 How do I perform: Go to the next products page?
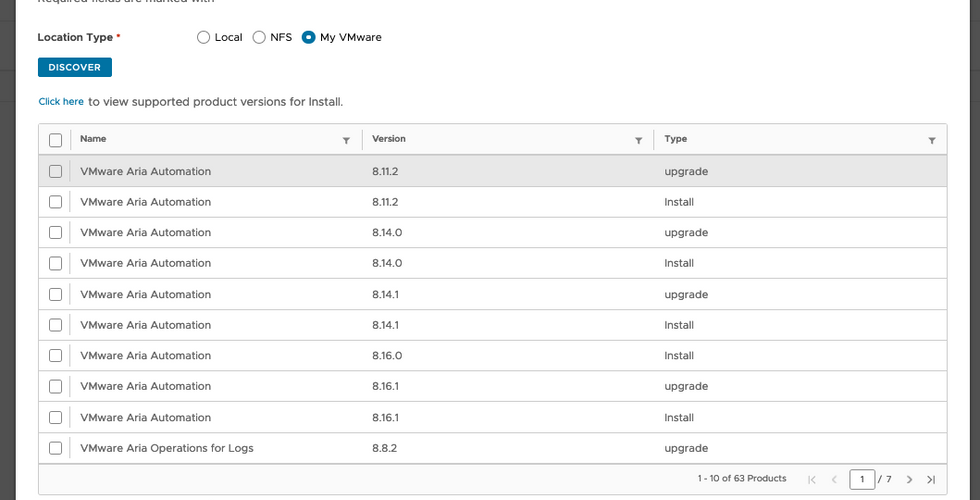click(x=909, y=480)
